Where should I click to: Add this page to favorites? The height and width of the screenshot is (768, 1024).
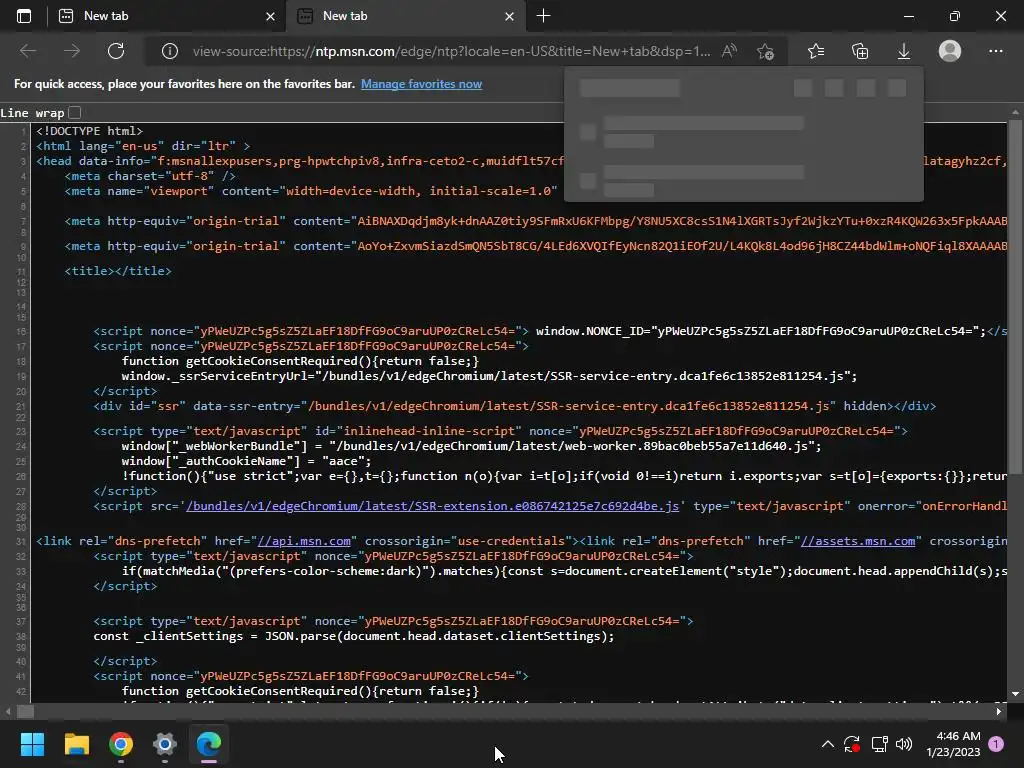click(x=765, y=51)
